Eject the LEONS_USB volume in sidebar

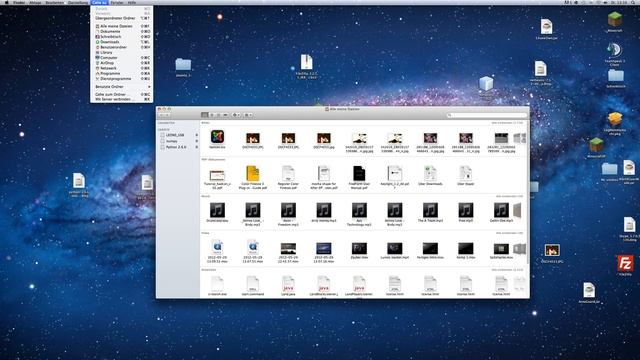(x=196, y=135)
